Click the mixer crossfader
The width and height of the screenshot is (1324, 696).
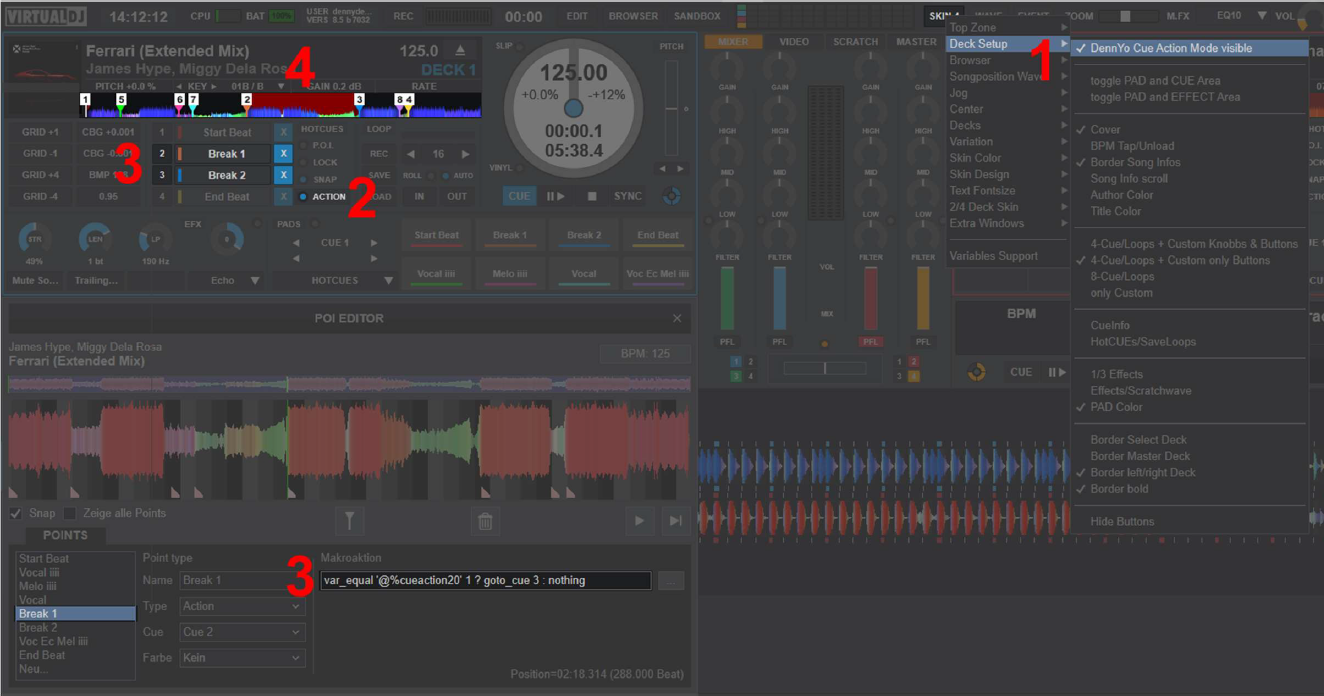click(x=825, y=369)
